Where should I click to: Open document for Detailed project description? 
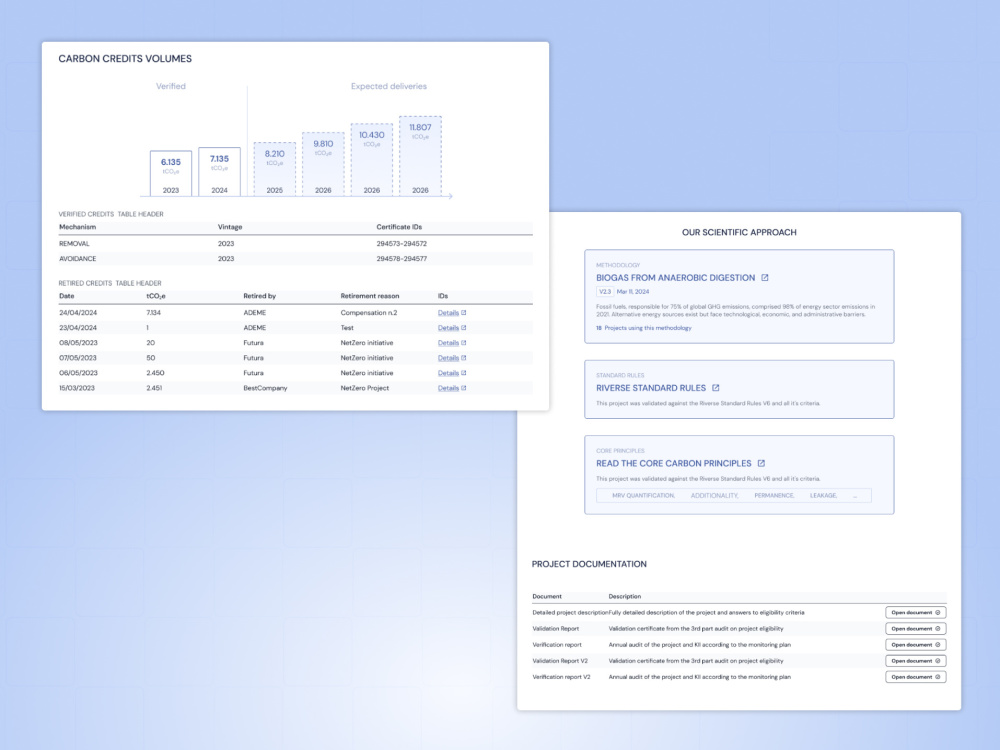point(915,612)
